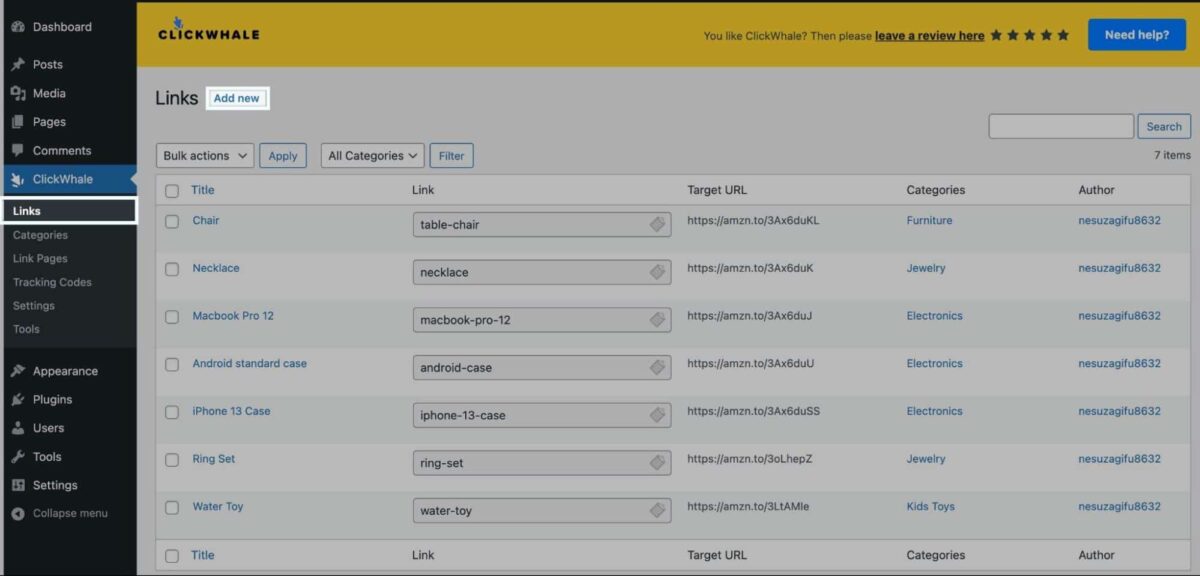Select the iPhone 13 Case row checkbox
The height and width of the screenshot is (576, 1200).
(x=172, y=412)
